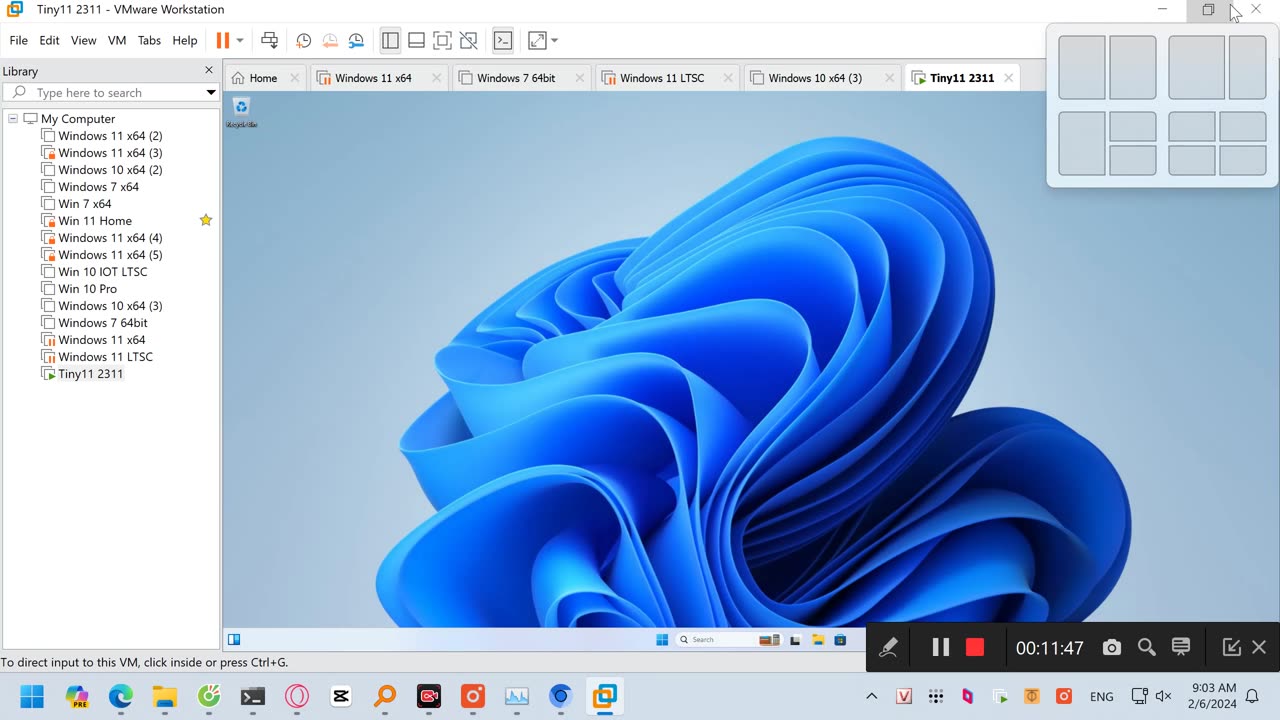
Task: Toggle the console view icon
Action: click(x=503, y=41)
